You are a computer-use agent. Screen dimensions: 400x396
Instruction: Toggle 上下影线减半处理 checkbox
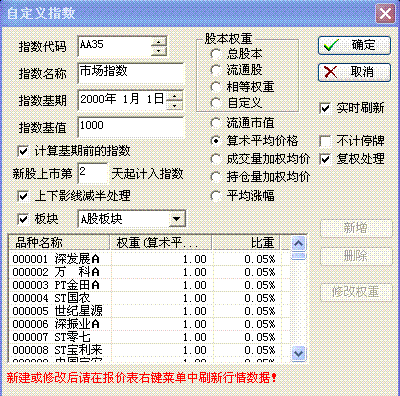coord(74,196)
